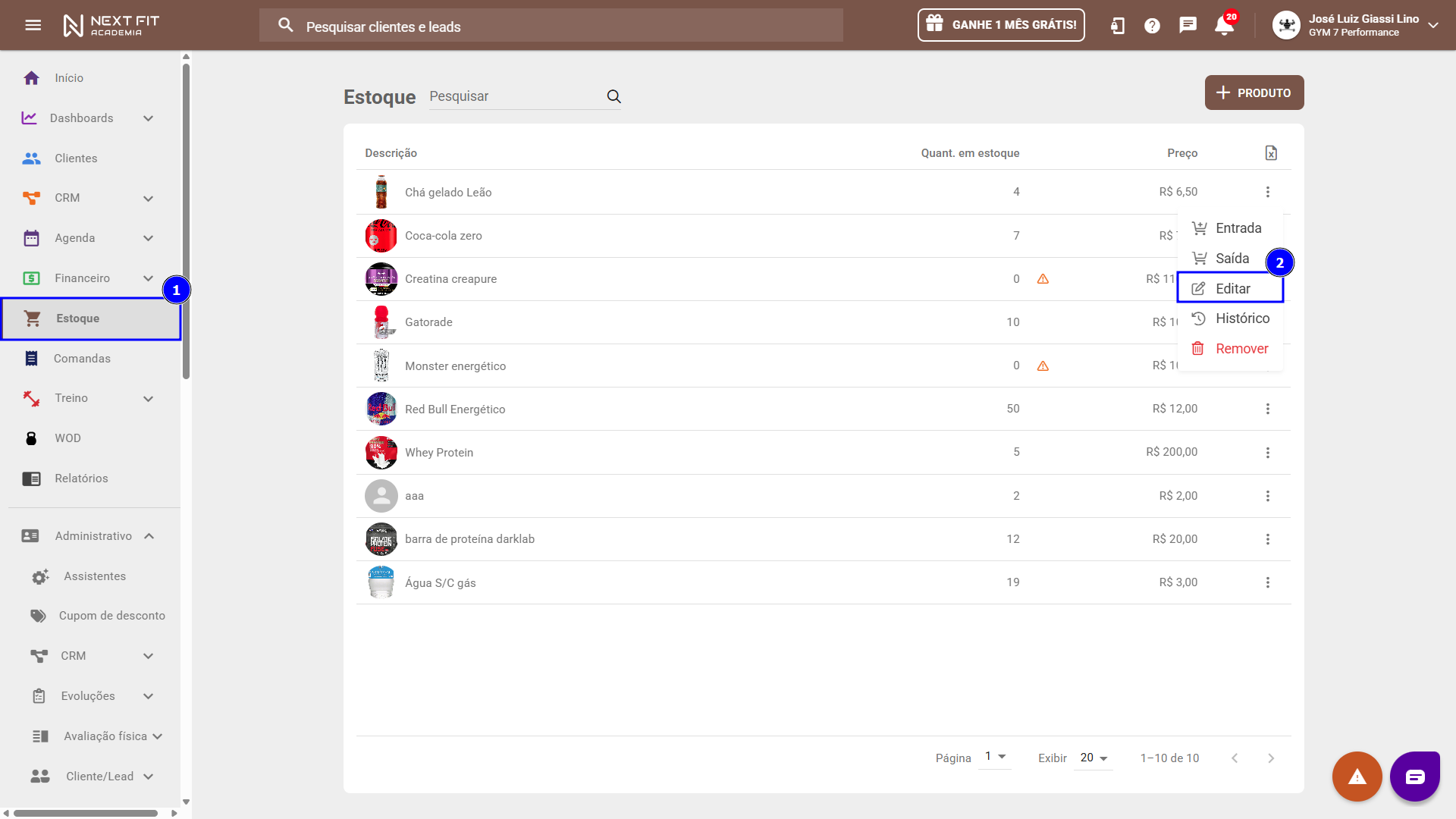Image resolution: width=1456 pixels, height=819 pixels.
Task: Click the GANHE 1 MÊS GRÁTIS button
Action: point(1001,25)
